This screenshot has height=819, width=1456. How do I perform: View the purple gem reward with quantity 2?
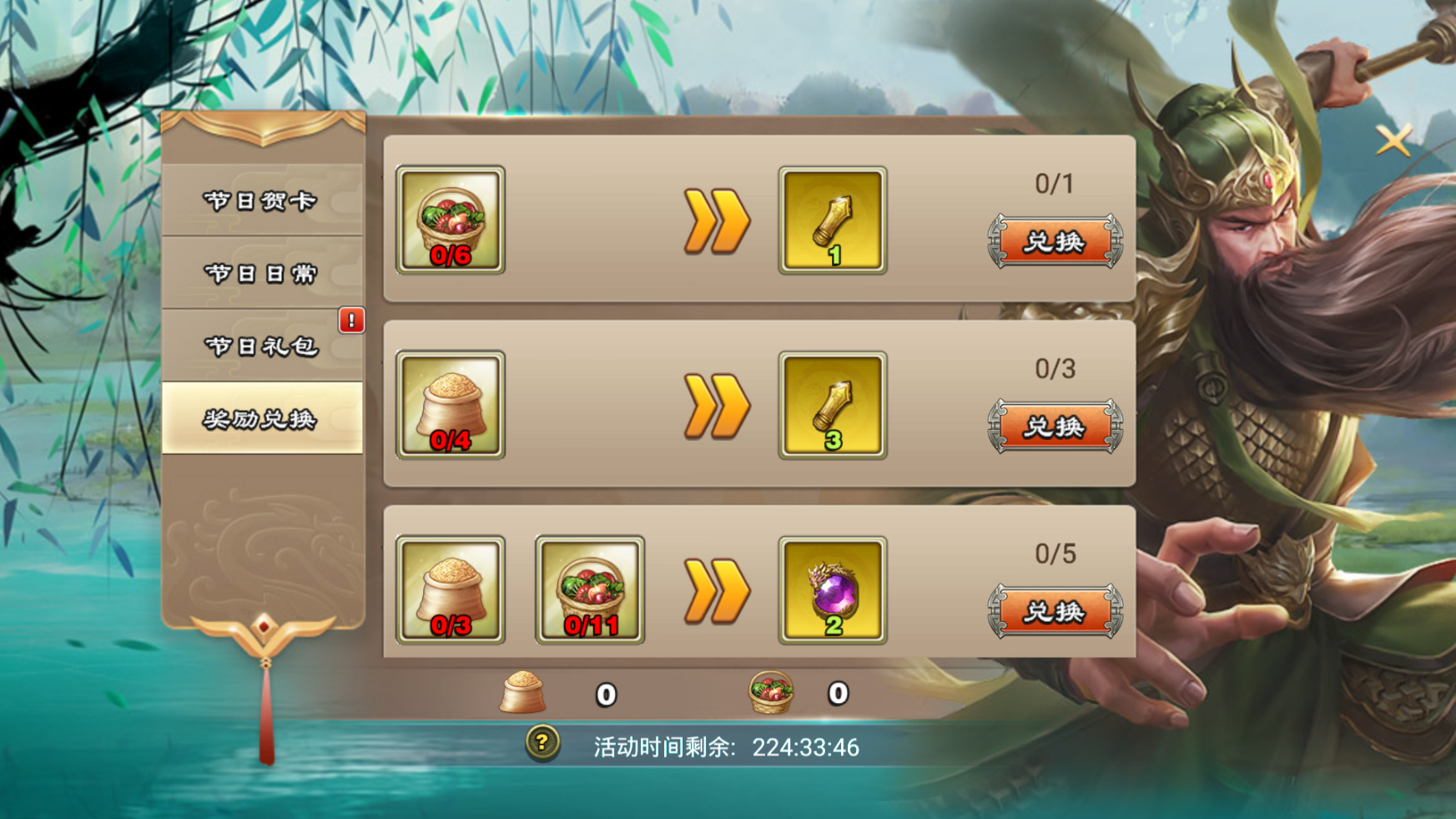click(833, 590)
